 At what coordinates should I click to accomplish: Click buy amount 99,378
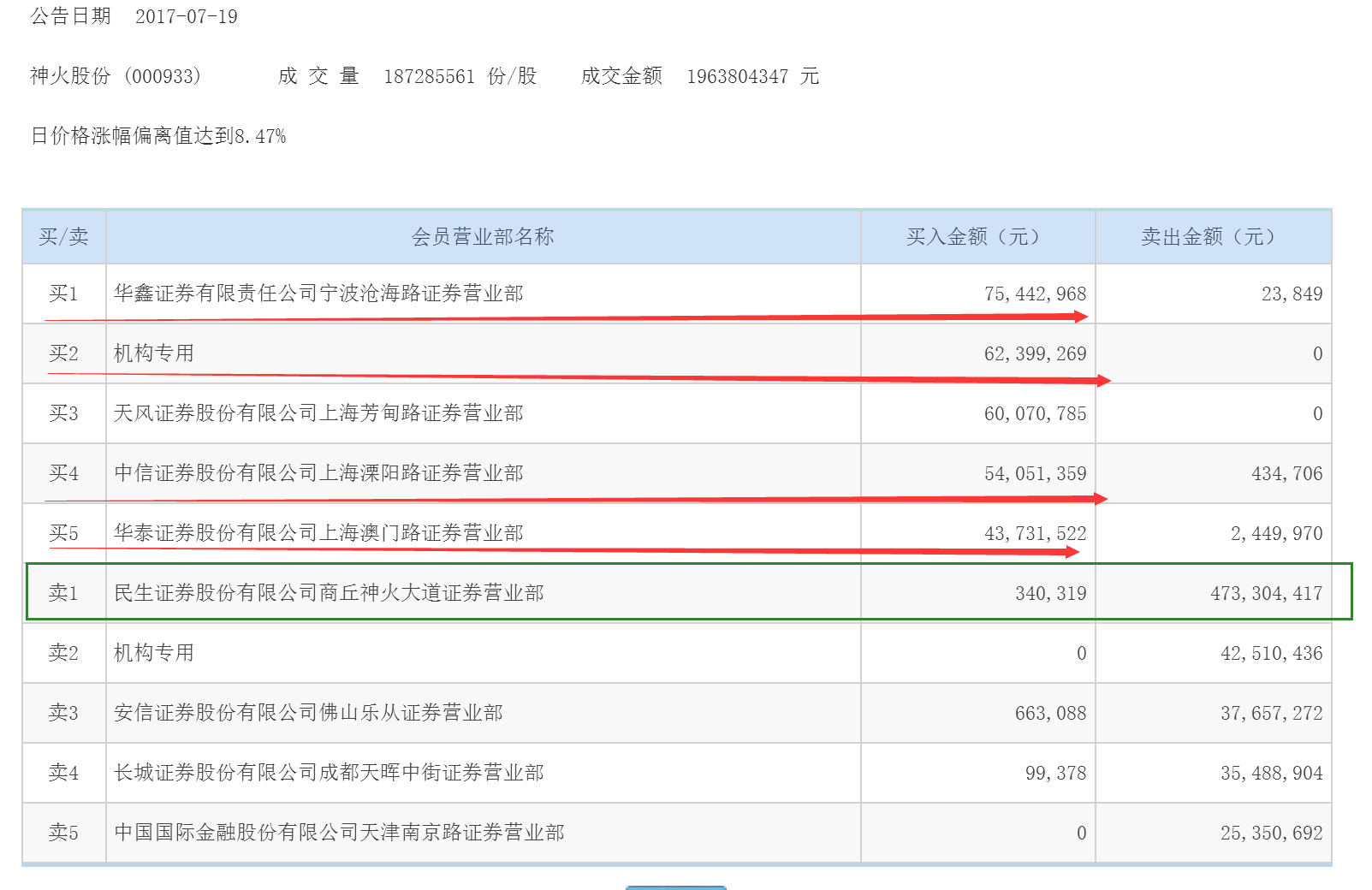tap(1055, 773)
